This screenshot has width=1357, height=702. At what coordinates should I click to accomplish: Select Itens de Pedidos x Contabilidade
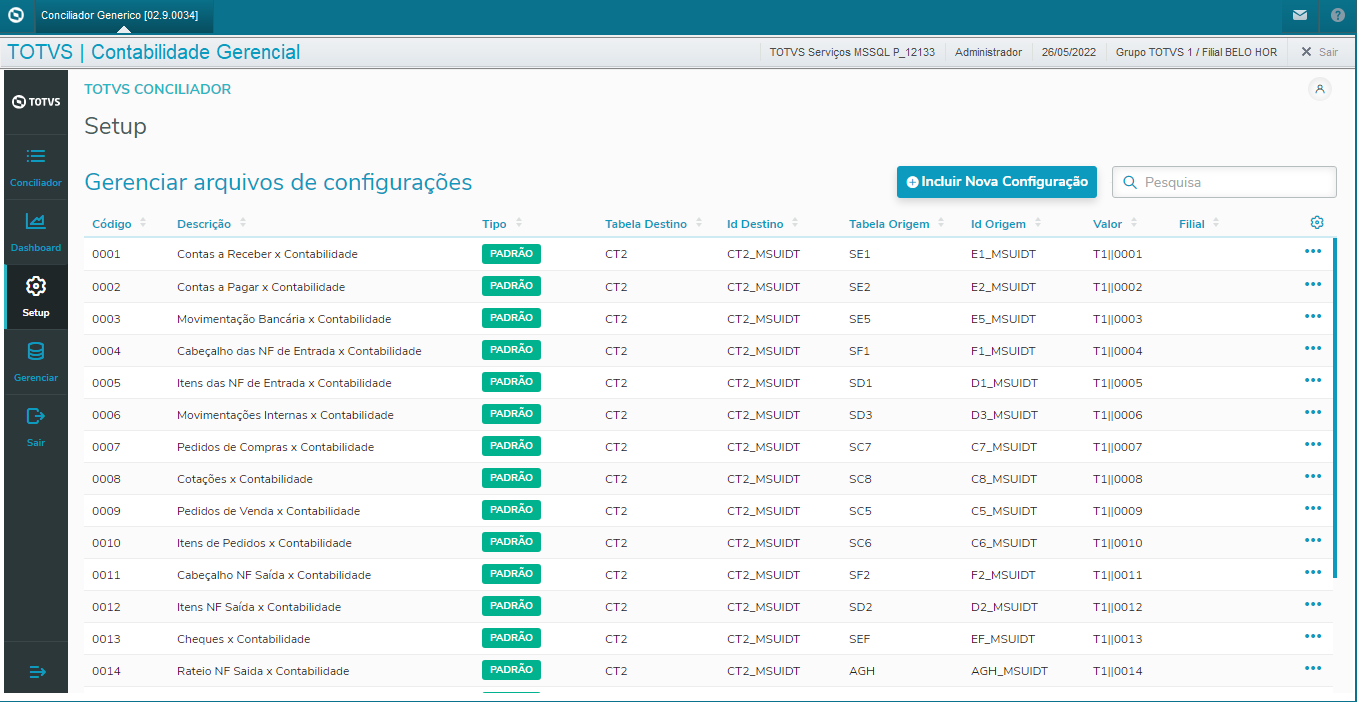708,542
